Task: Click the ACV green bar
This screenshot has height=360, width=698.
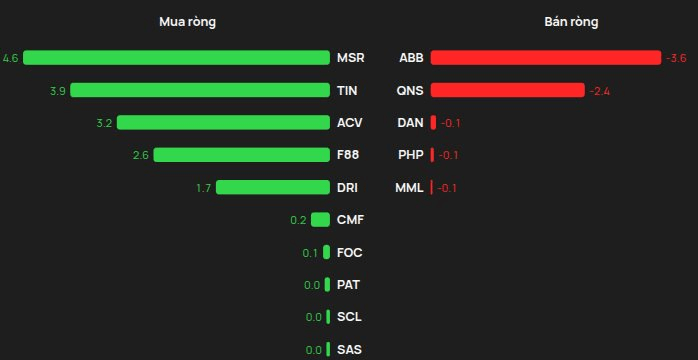Action: click(223, 123)
